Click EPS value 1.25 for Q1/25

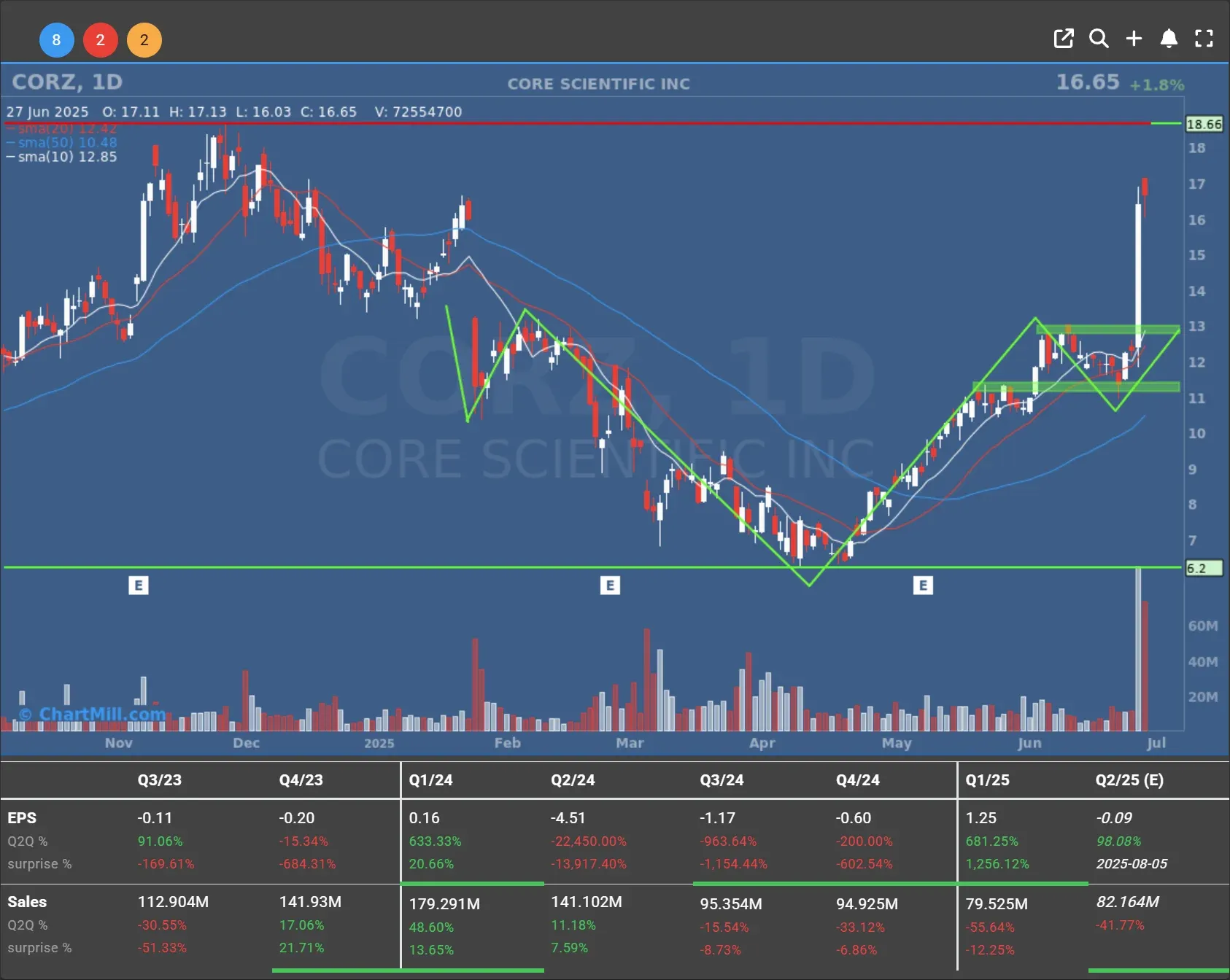pos(981,818)
